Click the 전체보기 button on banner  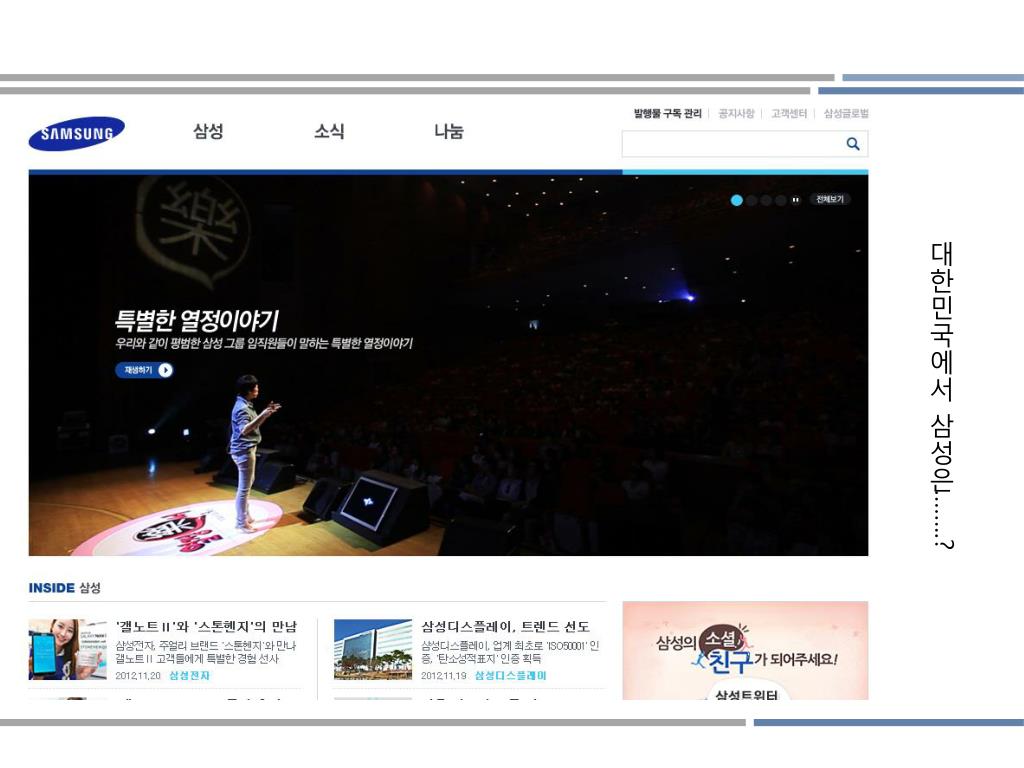(x=830, y=199)
